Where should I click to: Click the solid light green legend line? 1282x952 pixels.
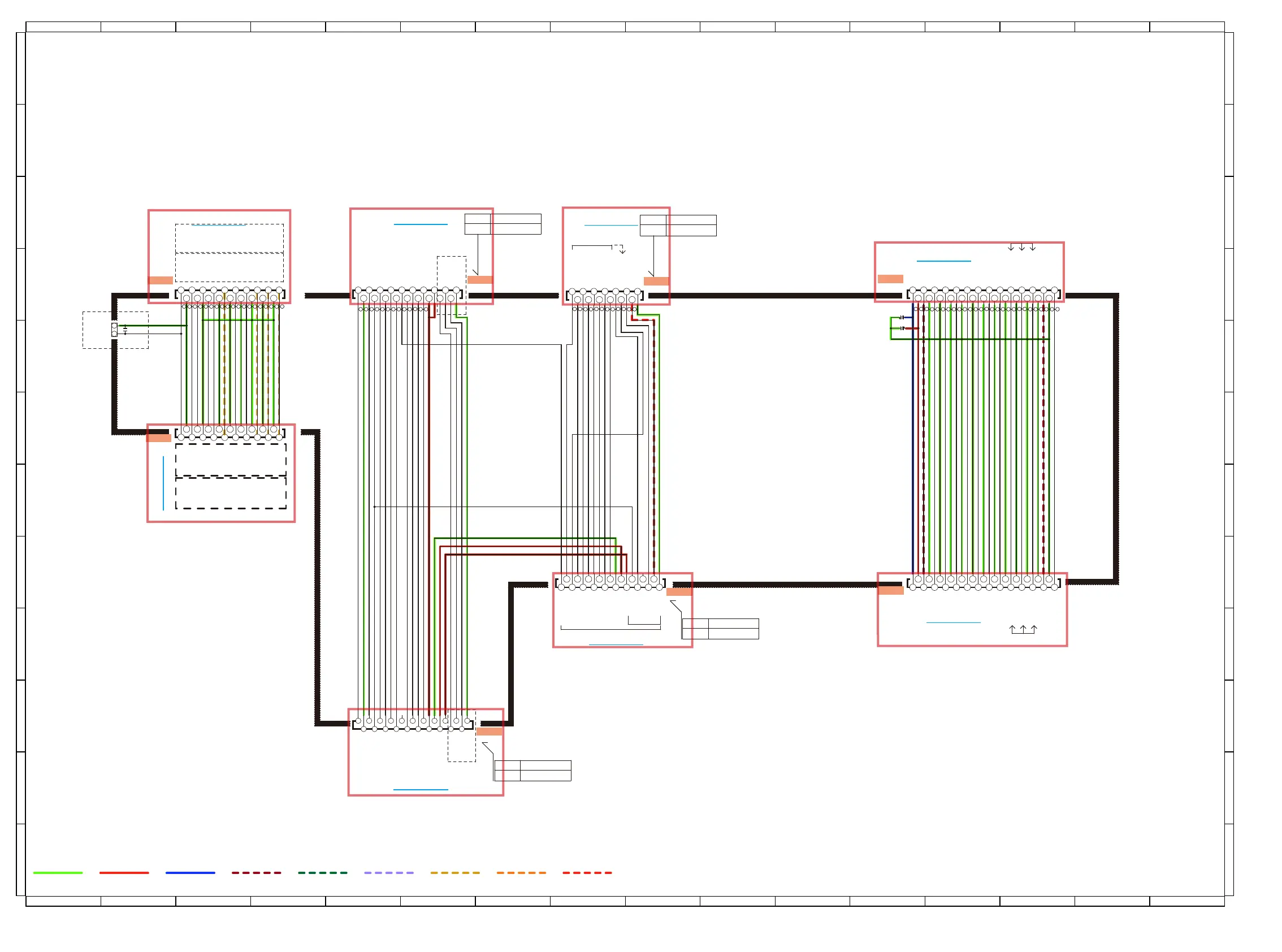point(58,872)
